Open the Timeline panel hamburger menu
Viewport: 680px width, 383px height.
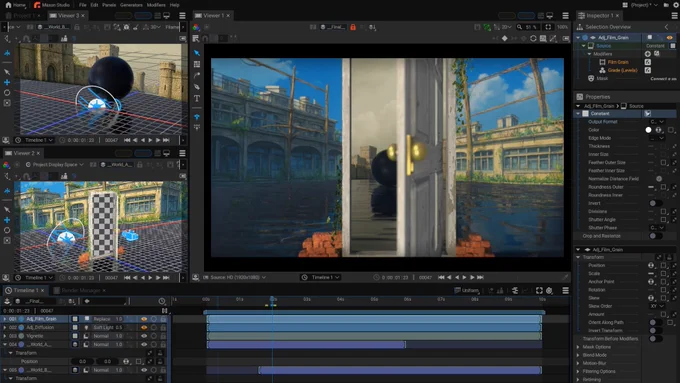point(566,291)
